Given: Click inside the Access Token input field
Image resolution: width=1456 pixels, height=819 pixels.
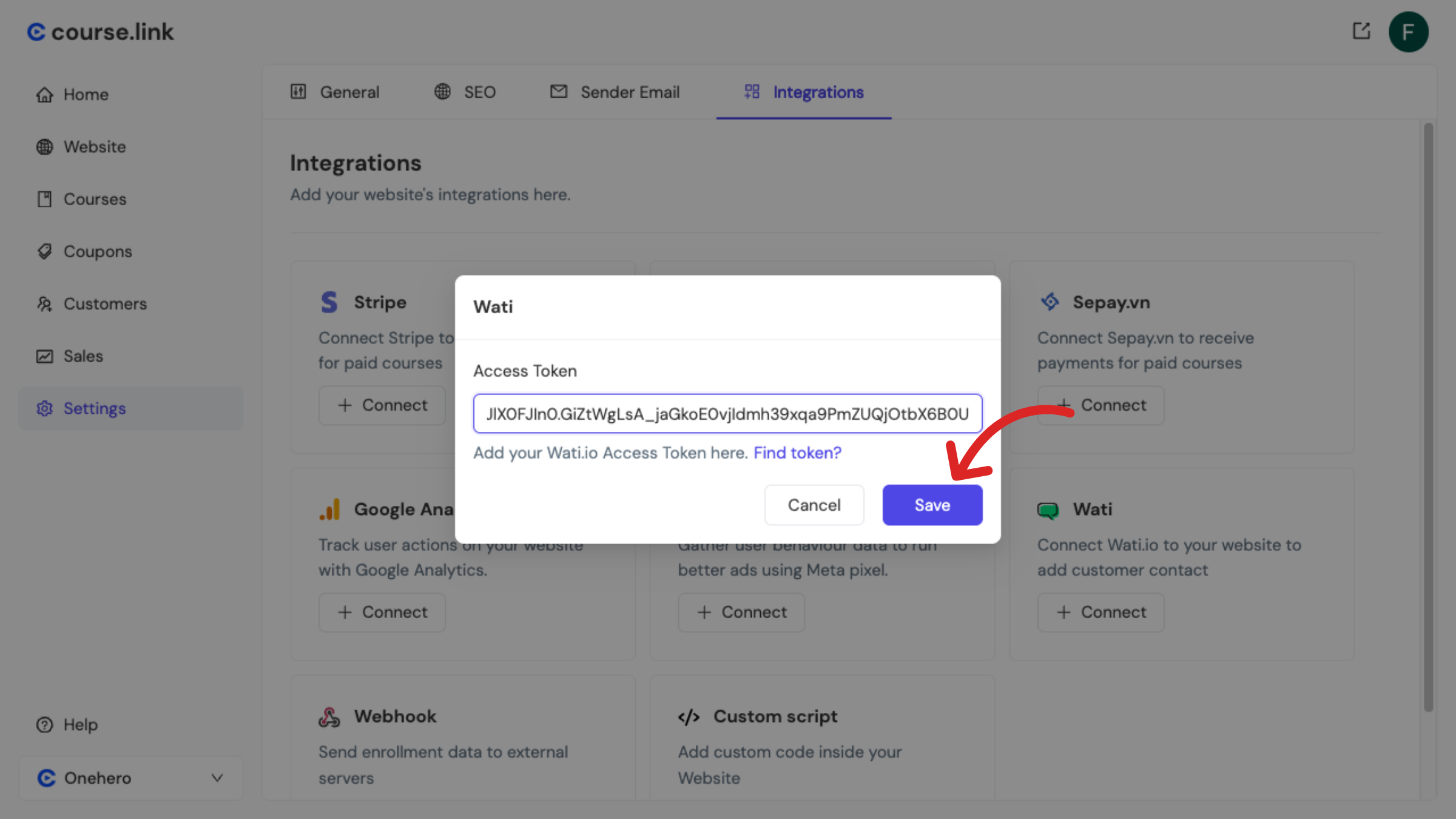Looking at the screenshot, I should click(x=727, y=414).
